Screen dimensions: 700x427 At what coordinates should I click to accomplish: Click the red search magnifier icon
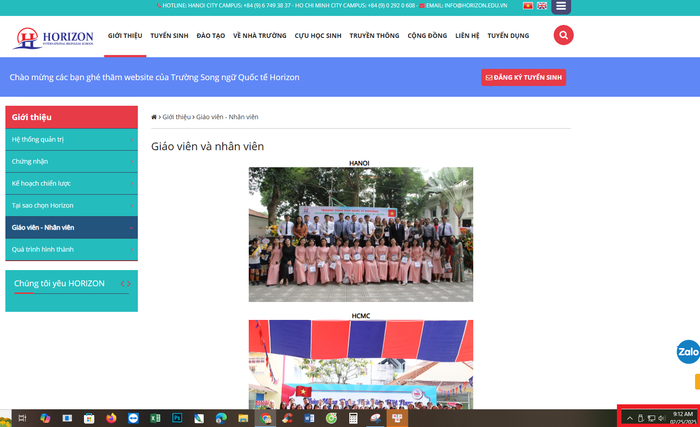pos(563,35)
